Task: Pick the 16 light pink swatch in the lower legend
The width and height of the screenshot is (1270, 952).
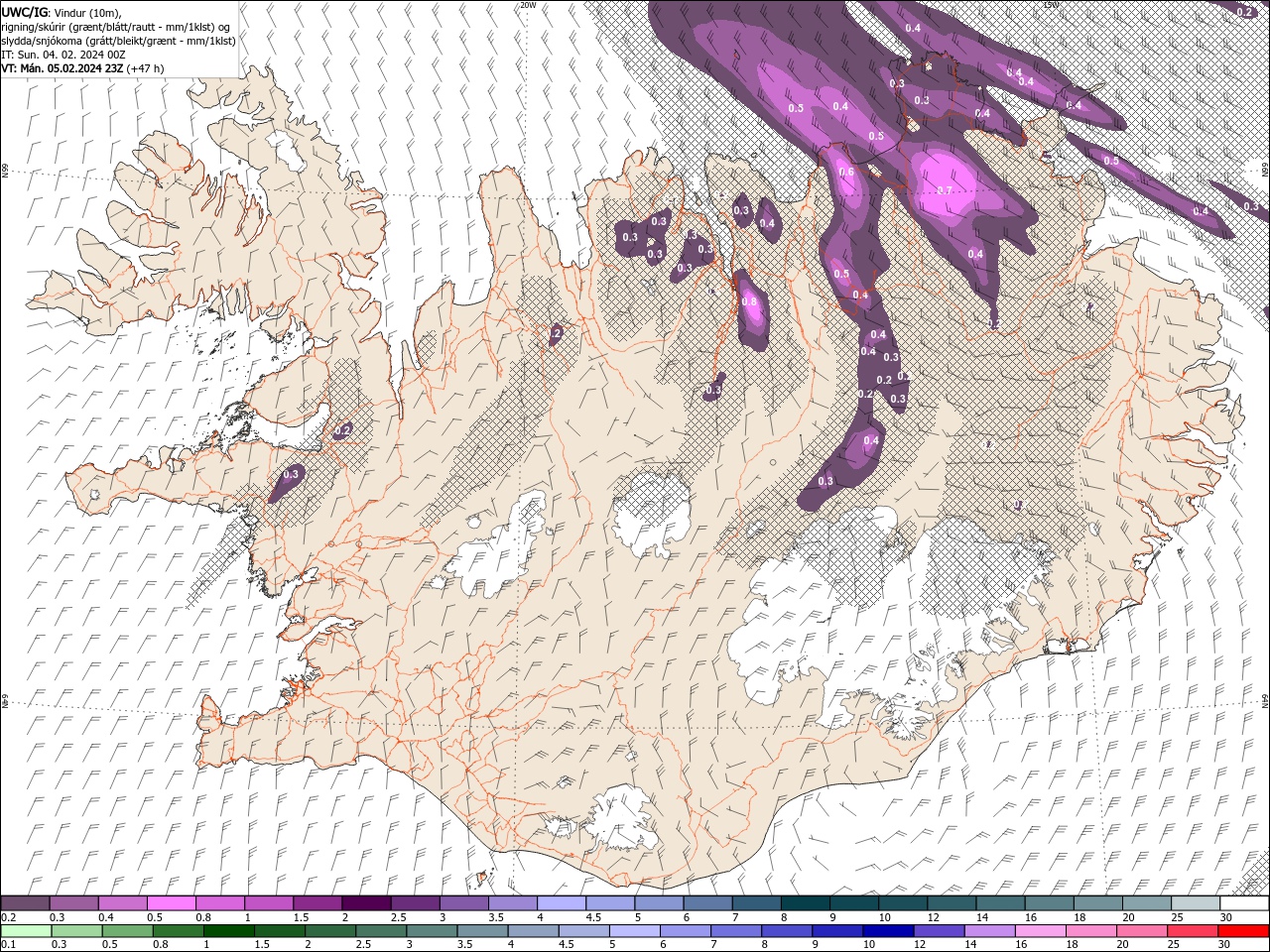Action: click(1039, 930)
